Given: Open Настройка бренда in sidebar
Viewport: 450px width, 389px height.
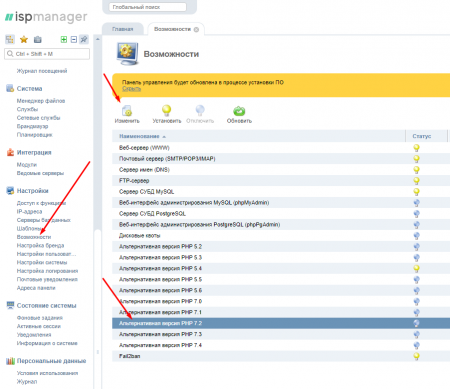Looking at the screenshot, I should pos(40,245).
